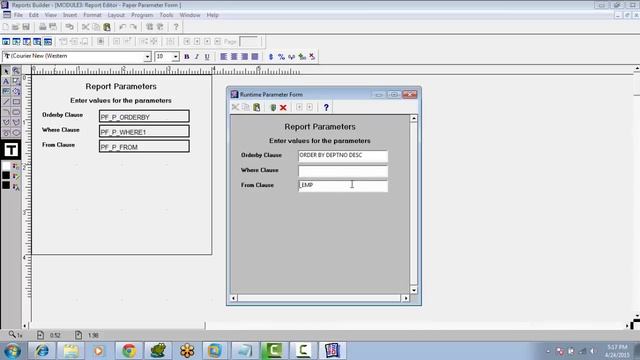
Task: Click the line color swatch
Action: point(6,176)
